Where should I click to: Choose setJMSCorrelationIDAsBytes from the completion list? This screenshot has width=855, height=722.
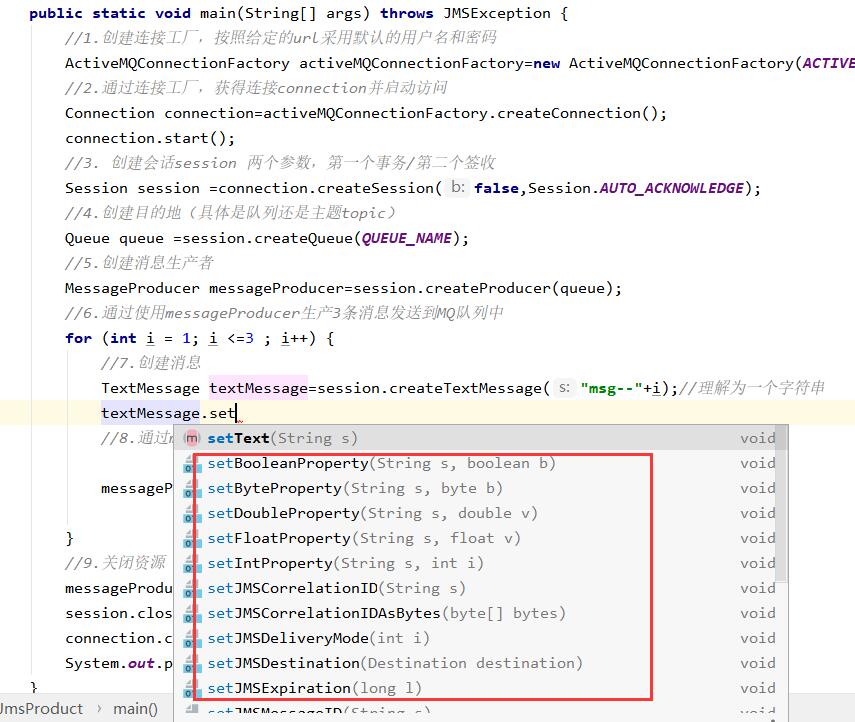[386, 613]
